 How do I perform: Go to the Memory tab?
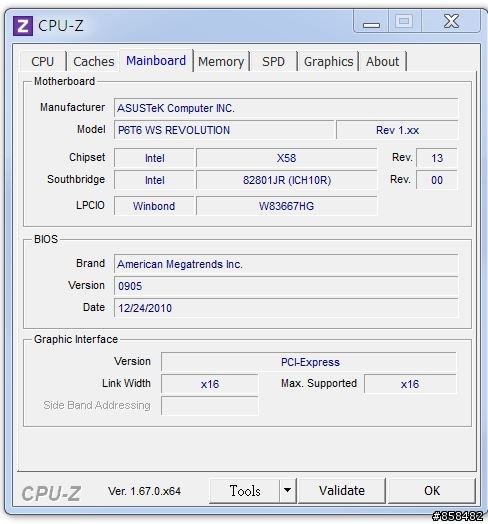click(x=221, y=61)
